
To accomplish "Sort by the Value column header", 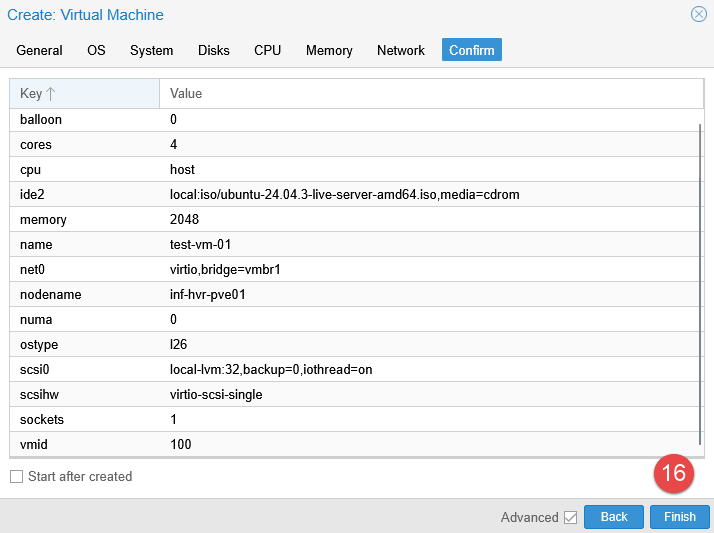I will pos(430,94).
